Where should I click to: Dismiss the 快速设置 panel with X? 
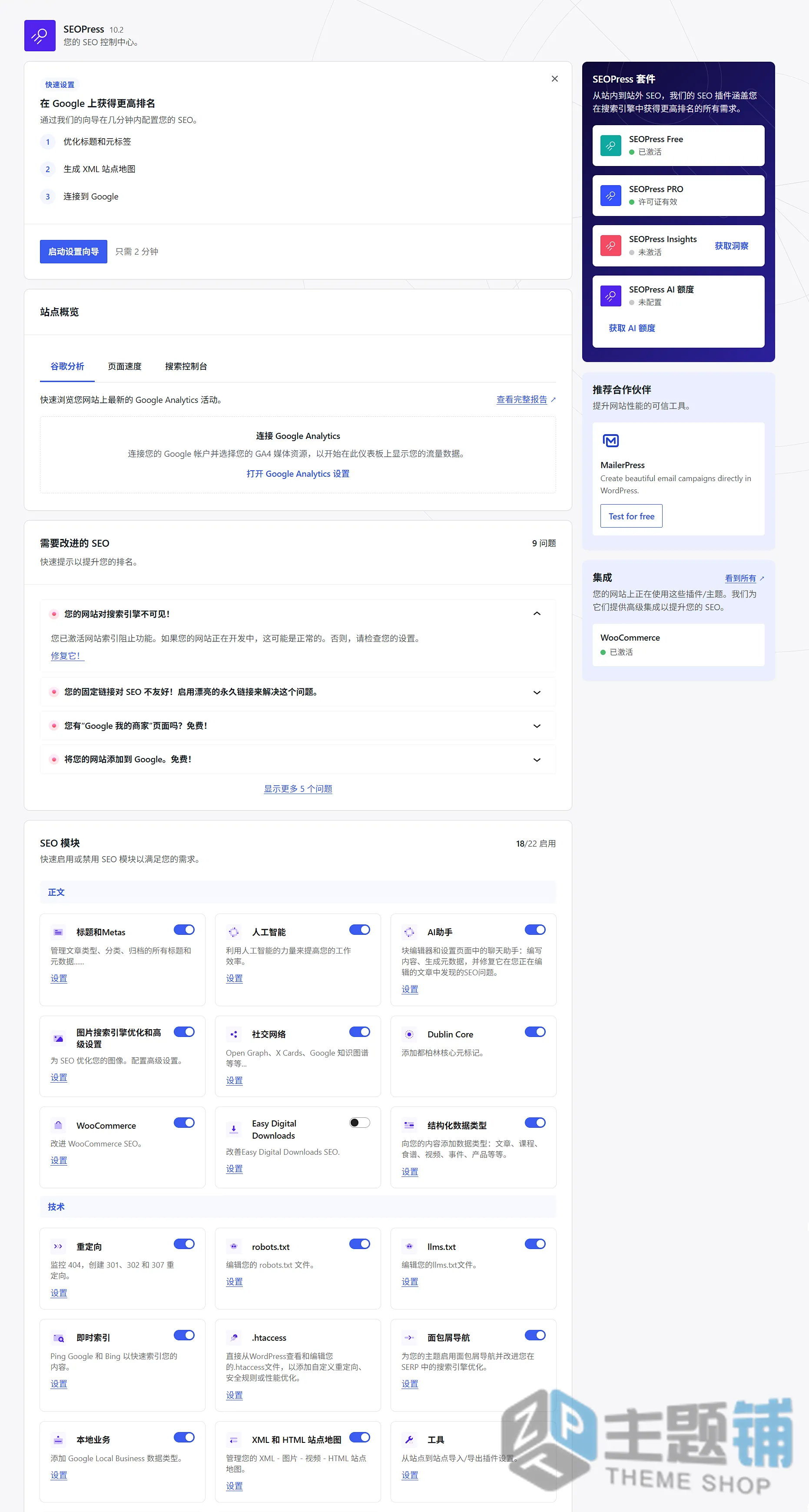point(554,79)
